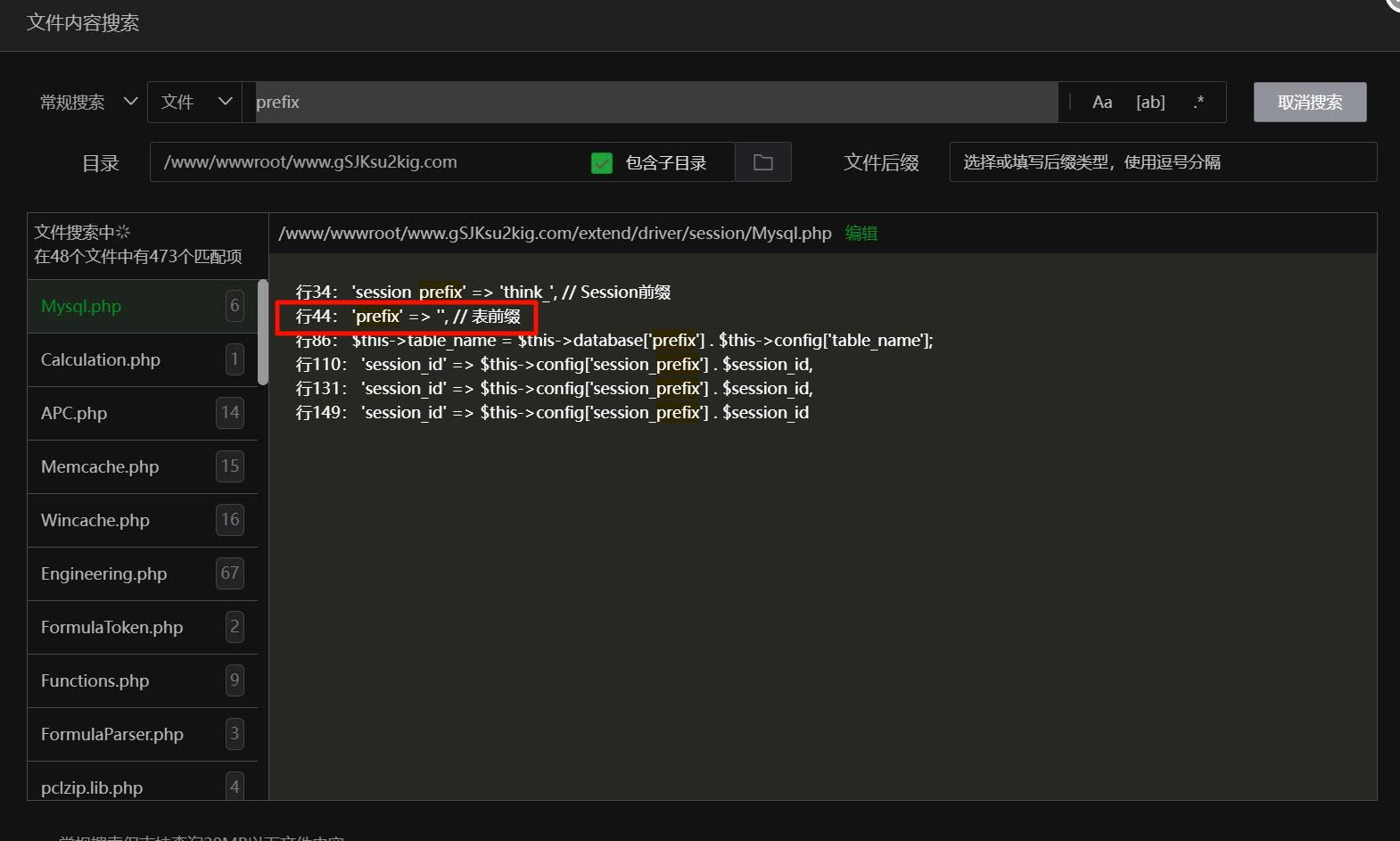Click the 文件后缀 suffix input field
Image resolution: width=1400 pixels, height=841 pixels.
click(1162, 162)
